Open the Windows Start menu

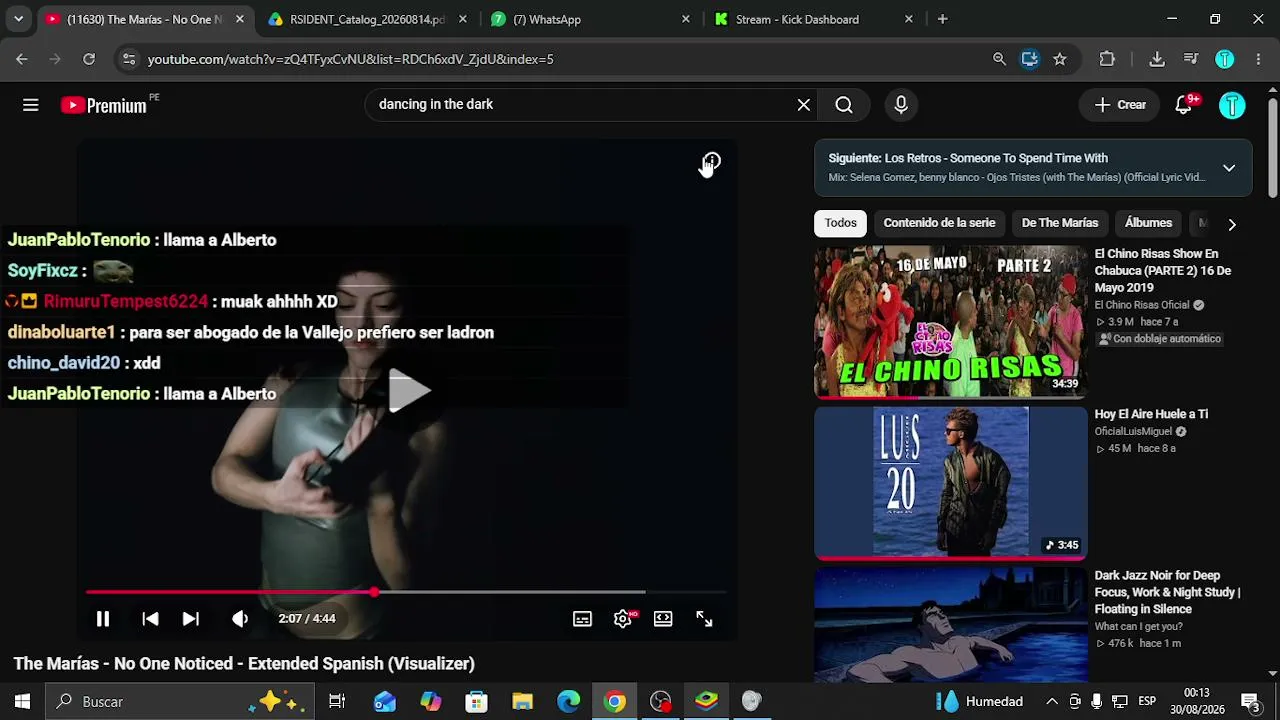pyautogui.click(x=22, y=701)
